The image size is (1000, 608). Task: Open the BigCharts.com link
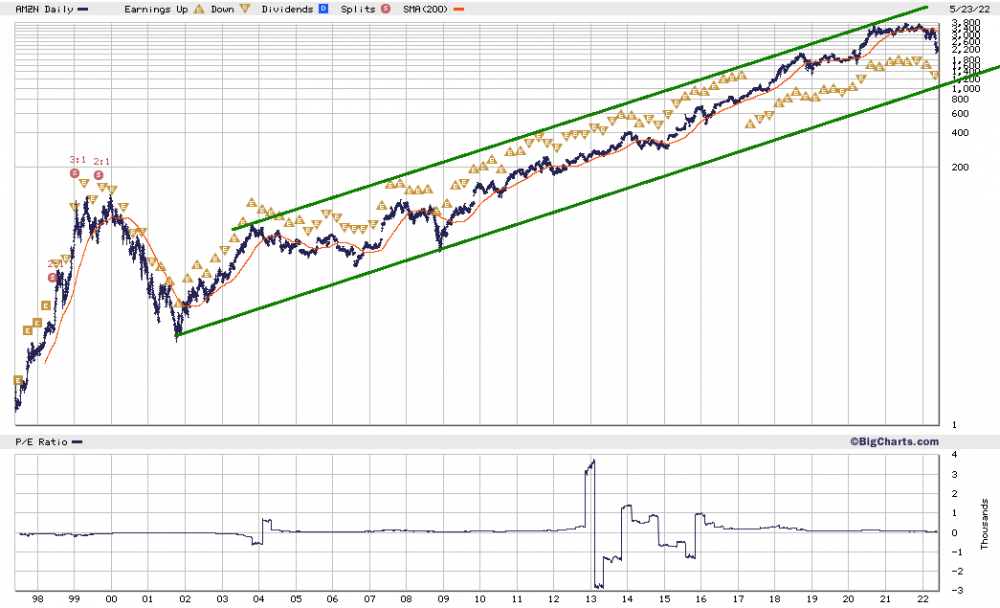point(894,441)
